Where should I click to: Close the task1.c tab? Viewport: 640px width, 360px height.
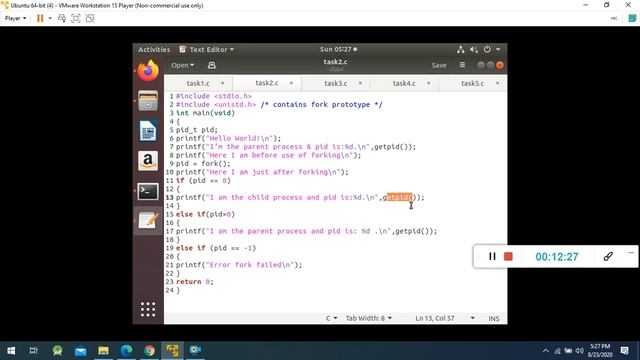click(x=222, y=83)
